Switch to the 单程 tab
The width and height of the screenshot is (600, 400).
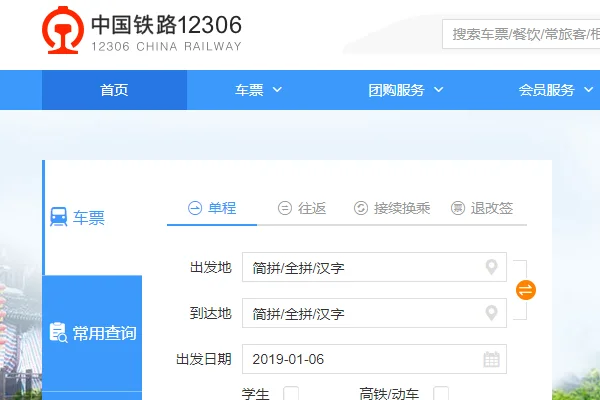pyautogui.click(x=212, y=208)
